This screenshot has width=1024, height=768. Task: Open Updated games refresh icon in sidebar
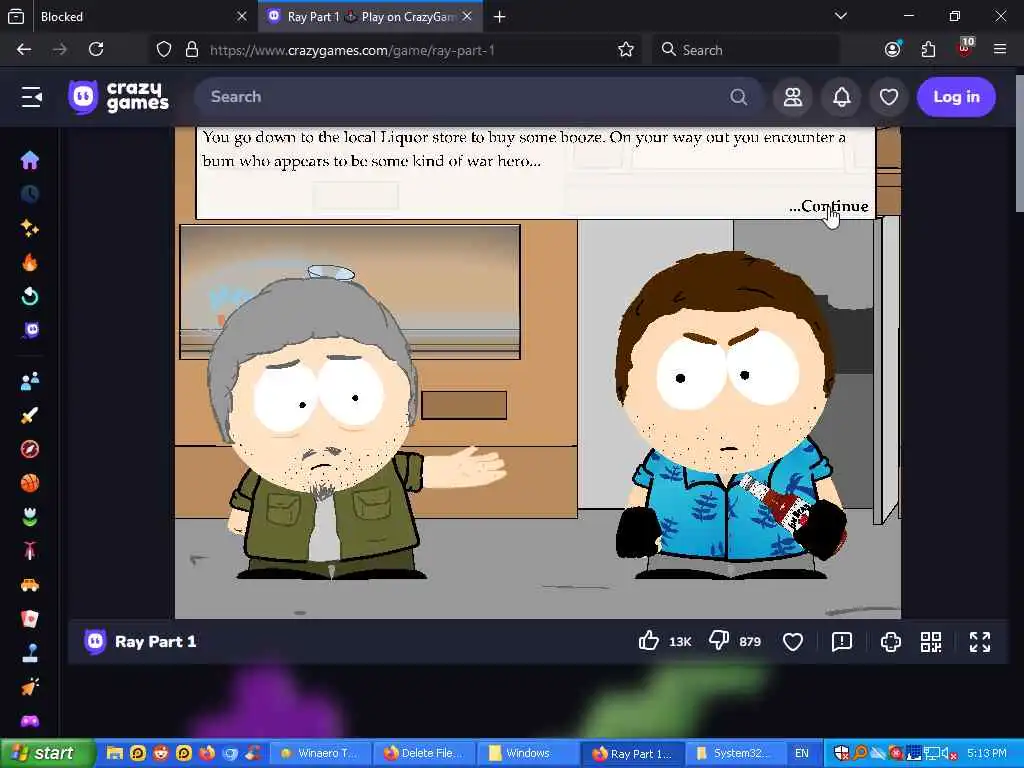point(29,296)
